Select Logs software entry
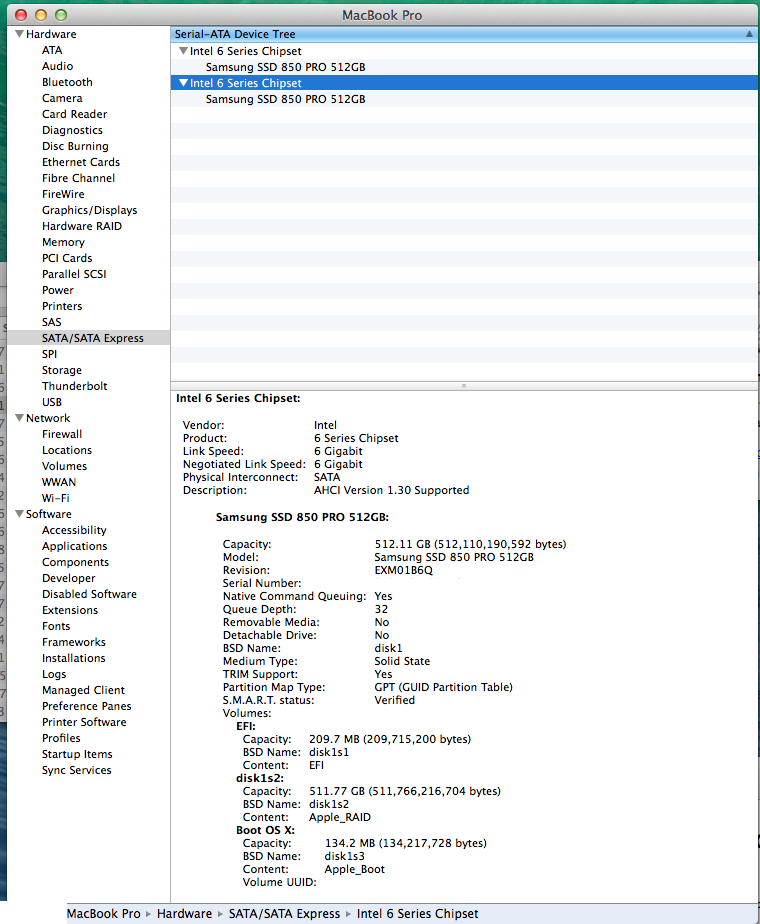Viewport: 760px width, 924px height. [54, 674]
